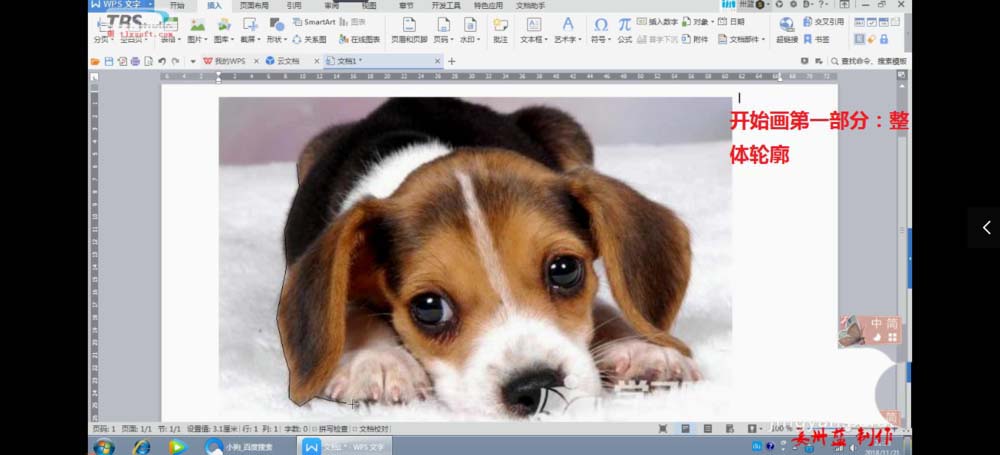Expand the 文本框 dropdown arrow
Screen dimensions: 1000x455
(545, 40)
